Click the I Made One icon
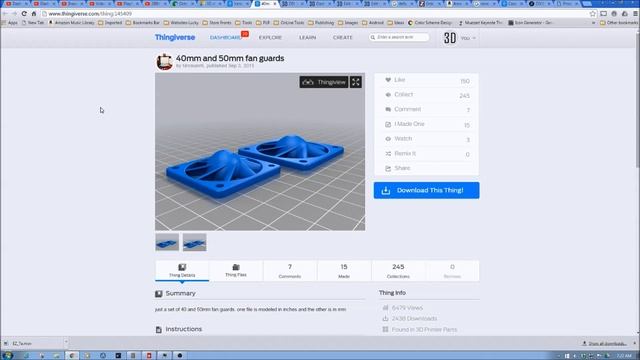 pos(388,124)
